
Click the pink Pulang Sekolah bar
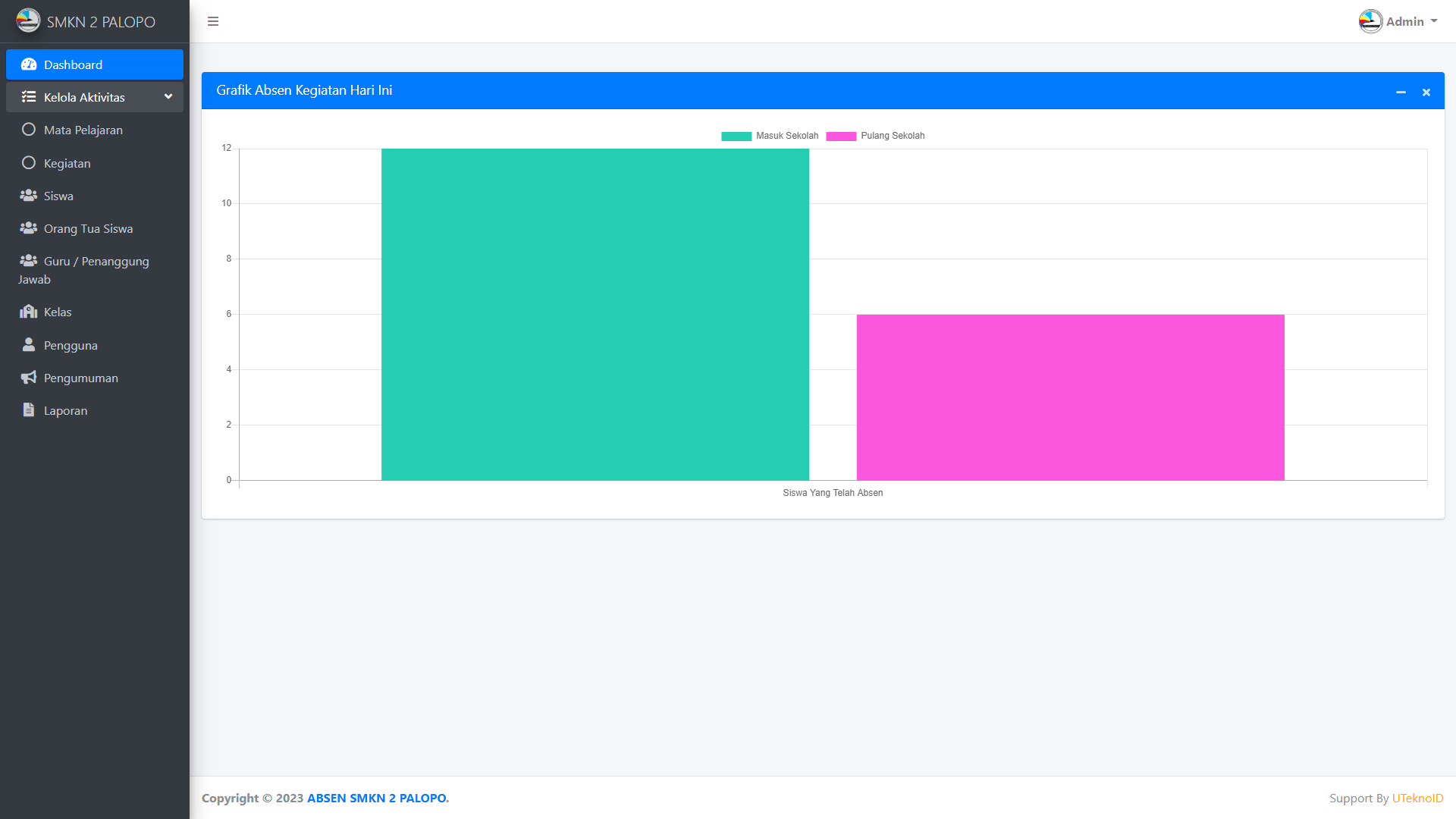[1070, 397]
